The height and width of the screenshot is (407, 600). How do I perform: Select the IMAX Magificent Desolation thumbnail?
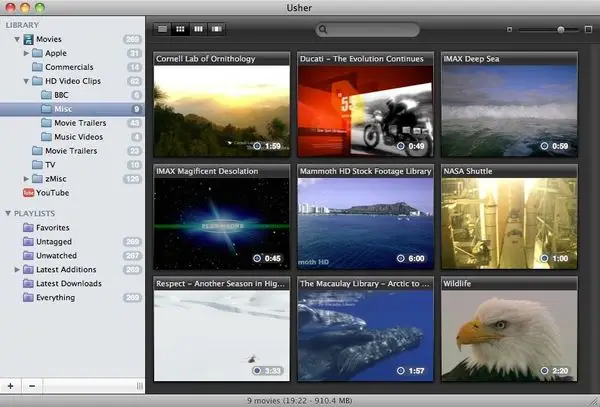(x=222, y=223)
